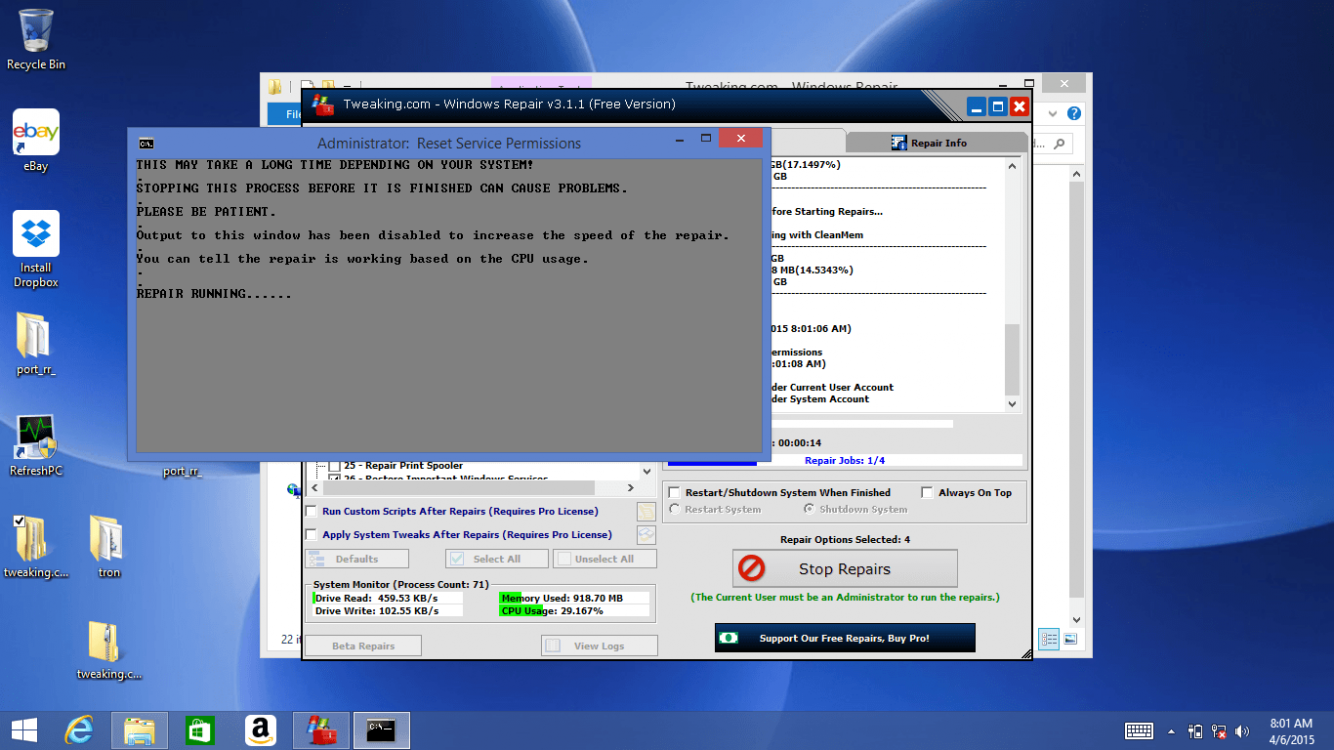Click the Select All button
The image size is (1334, 750).
(x=496, y=559)
